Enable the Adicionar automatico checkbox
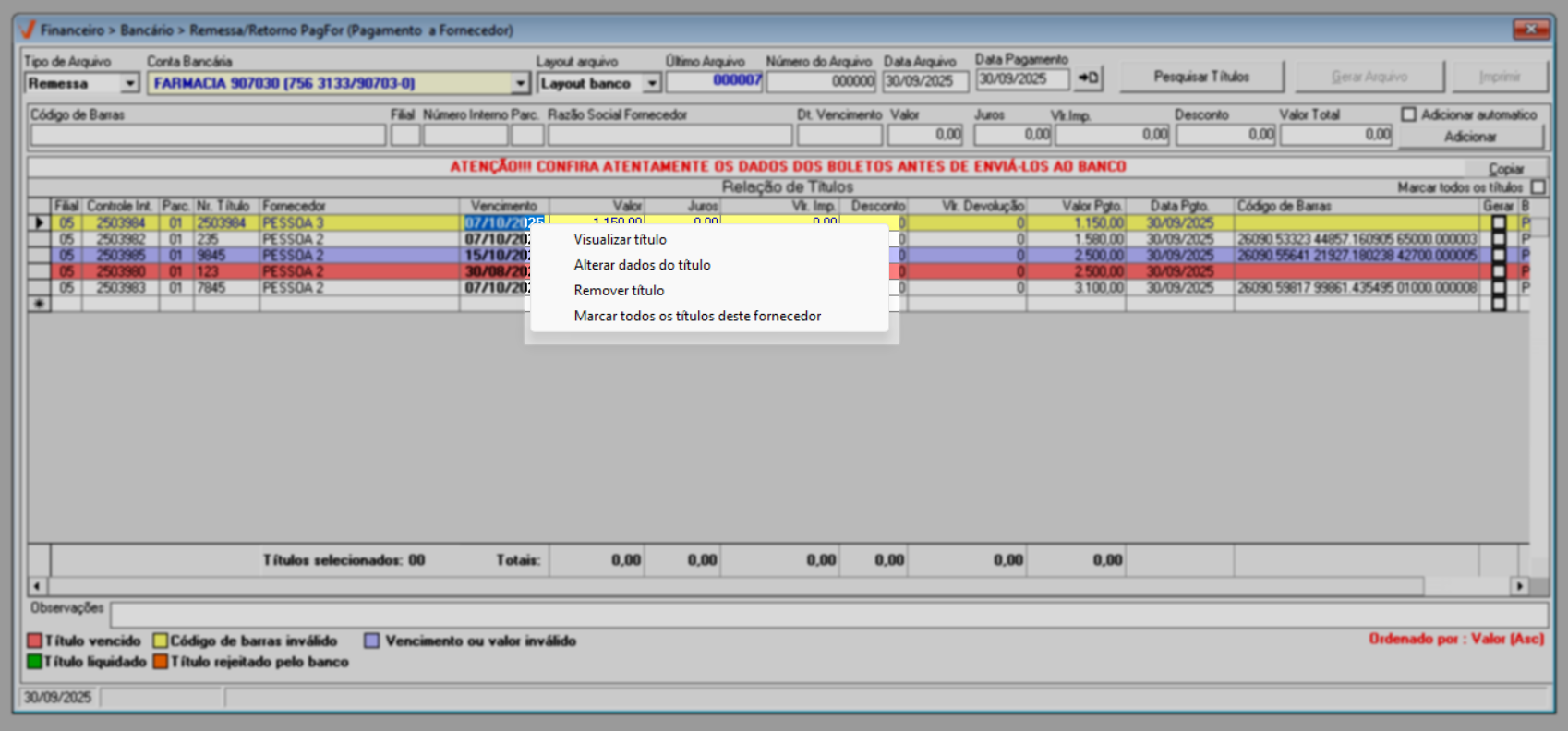This screenshot has height=731, width=1568. tap(1408, 114)
